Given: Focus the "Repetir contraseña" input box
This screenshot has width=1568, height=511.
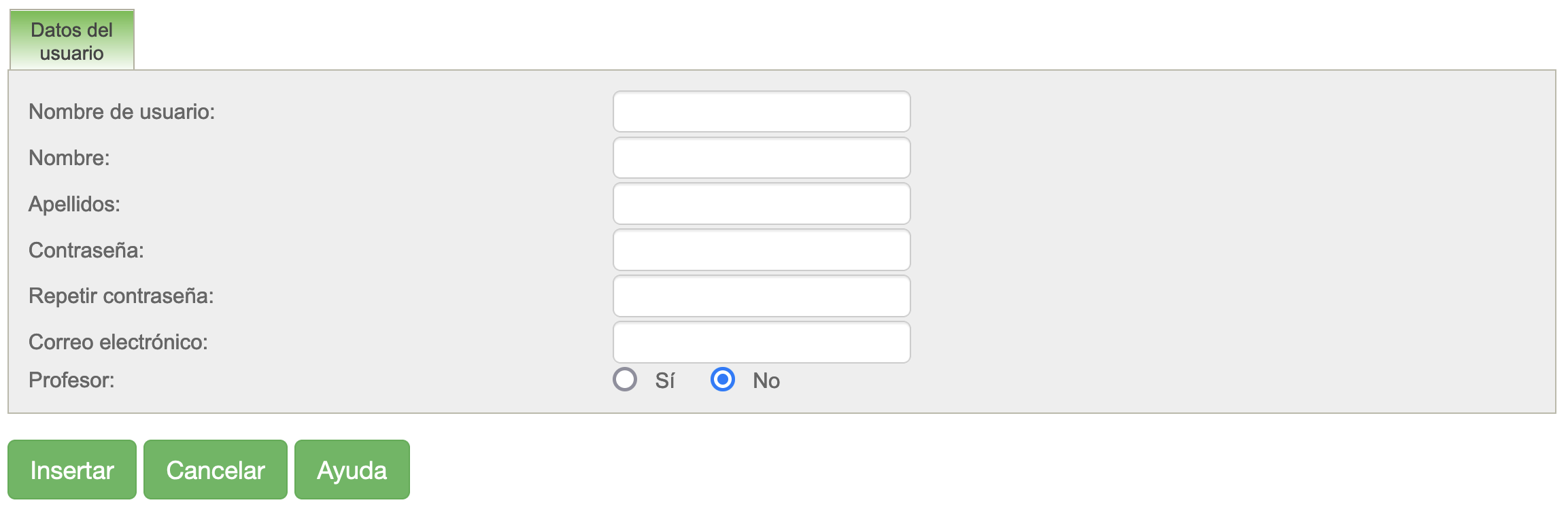Looking at the screenshot, I should (761, 296).
